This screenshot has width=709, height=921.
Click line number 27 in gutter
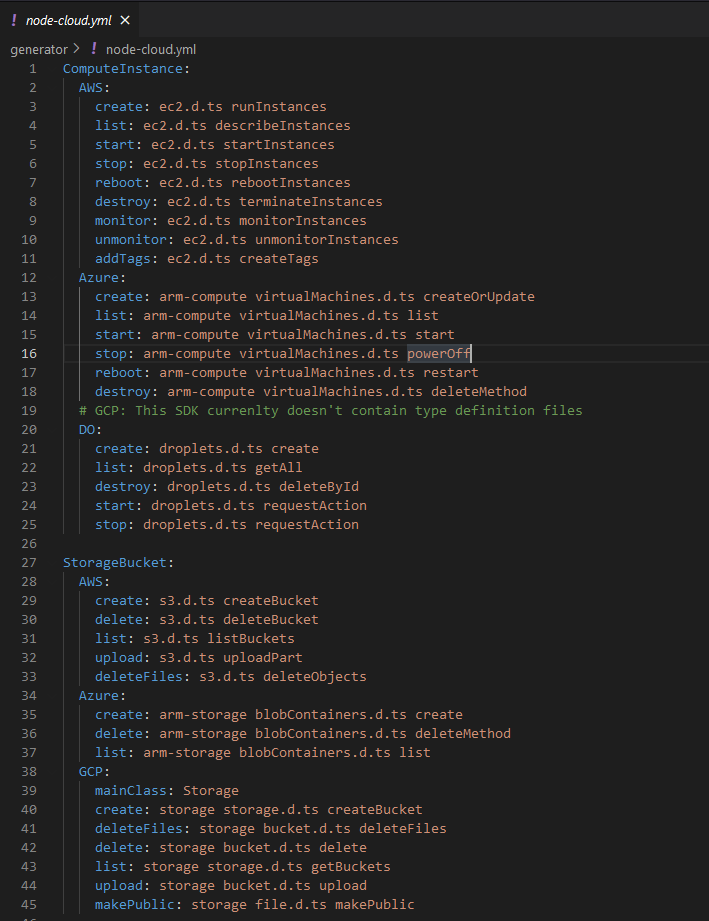[x=29, y=563]
